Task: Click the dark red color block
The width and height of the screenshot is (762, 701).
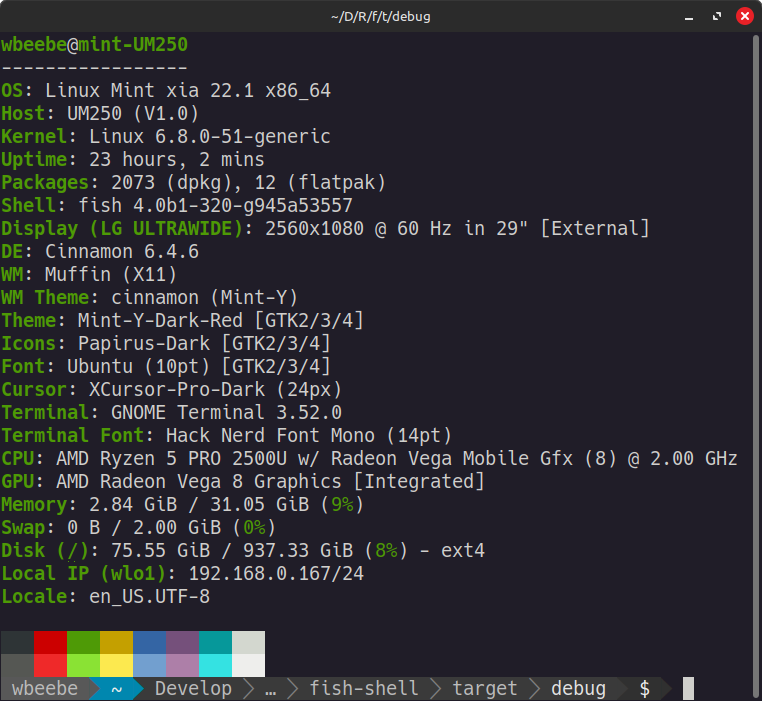Action: coord(51,642)
